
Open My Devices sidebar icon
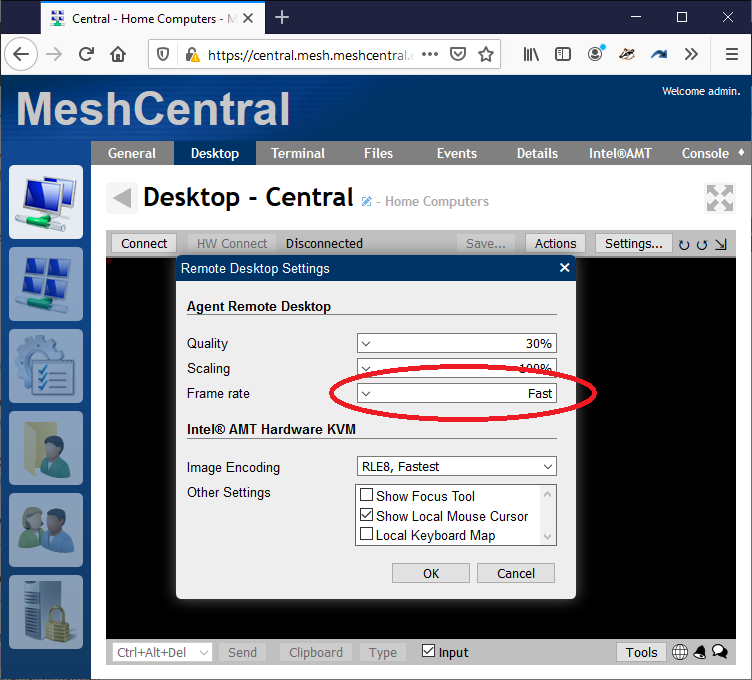(46, 202)
